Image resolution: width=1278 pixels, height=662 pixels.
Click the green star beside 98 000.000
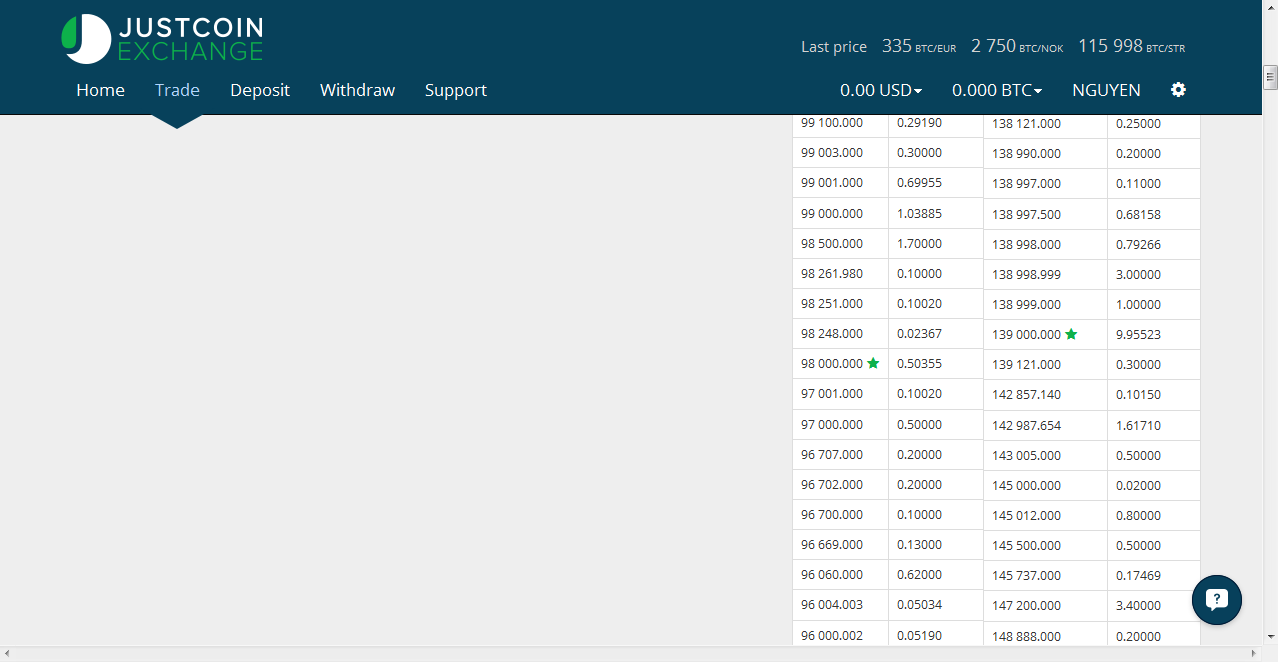coord(873,363)
